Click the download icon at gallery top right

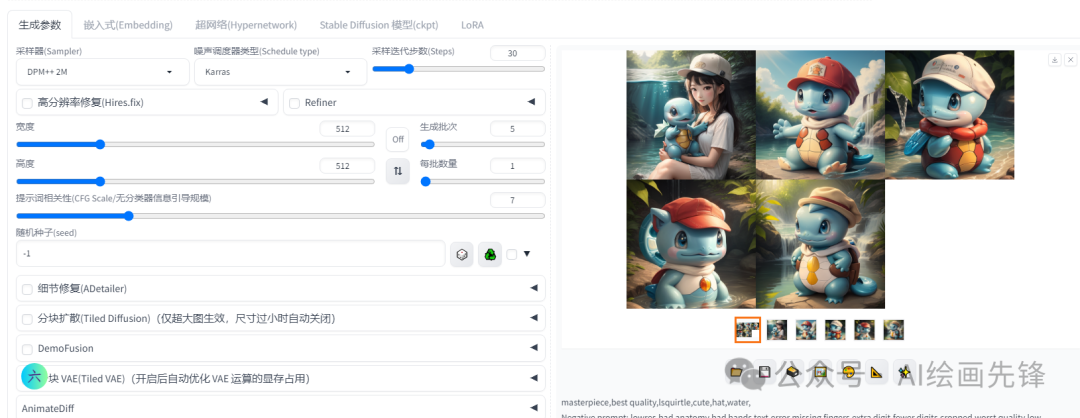(x=1055, y=60)
